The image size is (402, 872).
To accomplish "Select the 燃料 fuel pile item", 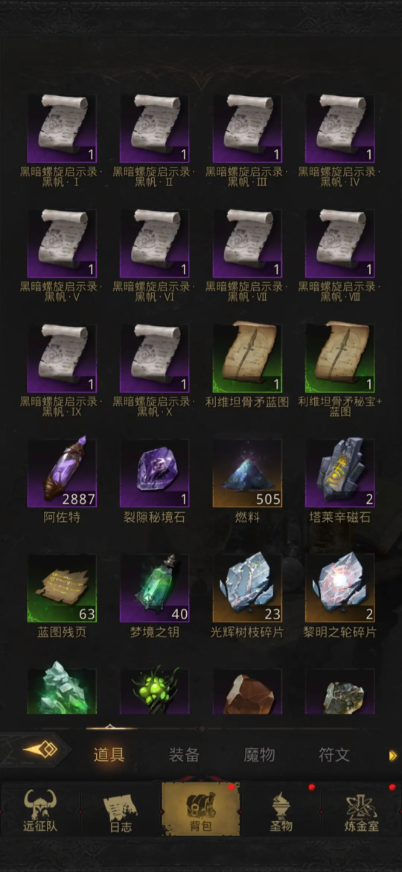I will (247, 473).
